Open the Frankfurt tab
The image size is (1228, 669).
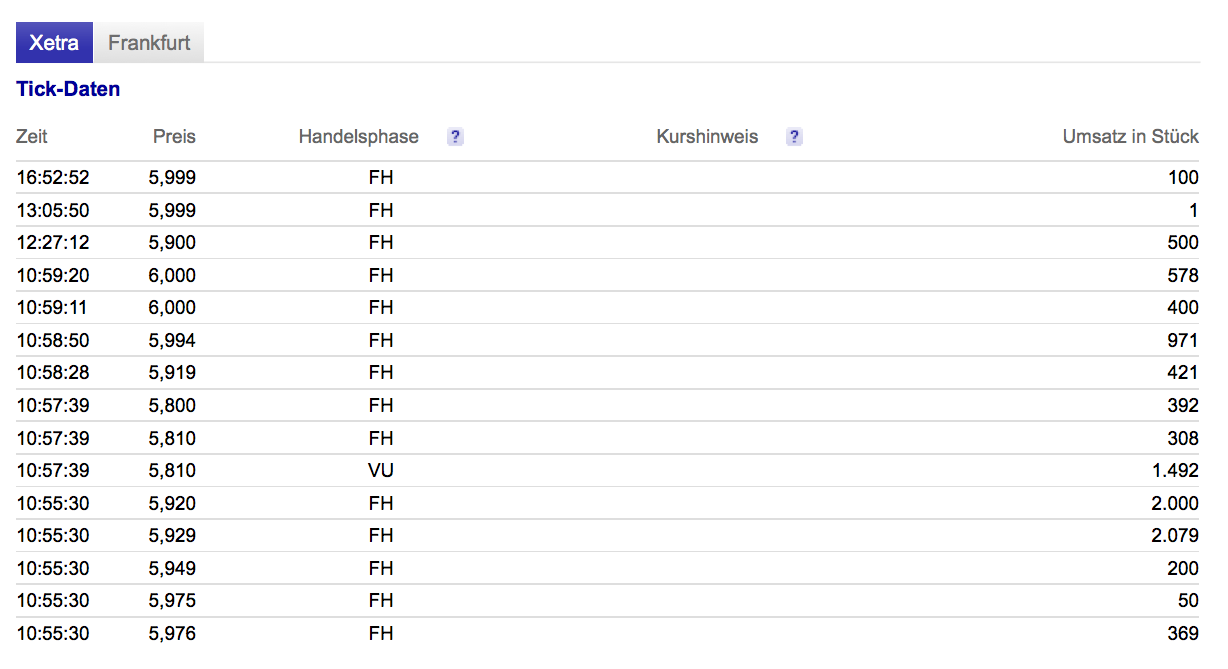[149, 43]
